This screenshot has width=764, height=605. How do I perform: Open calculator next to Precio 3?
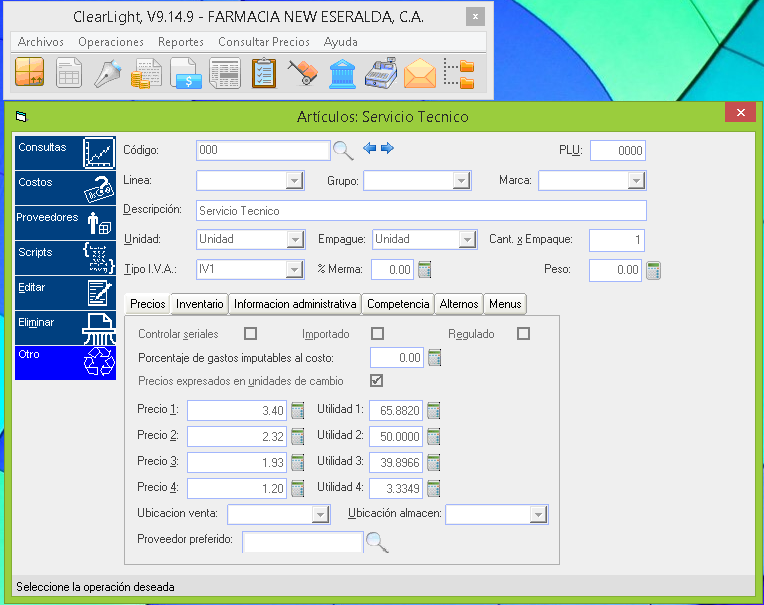(298, 462)
